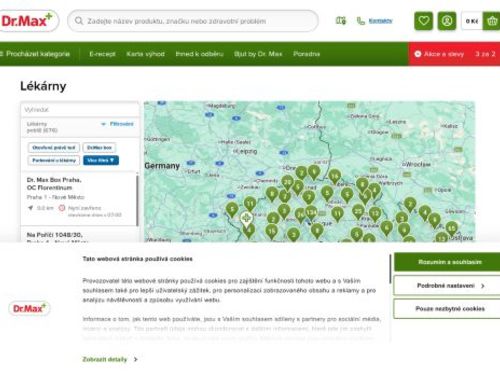
Task: Click the pharmacy list scrollbar
Action: pyautogui.click(x=137, y=200)
